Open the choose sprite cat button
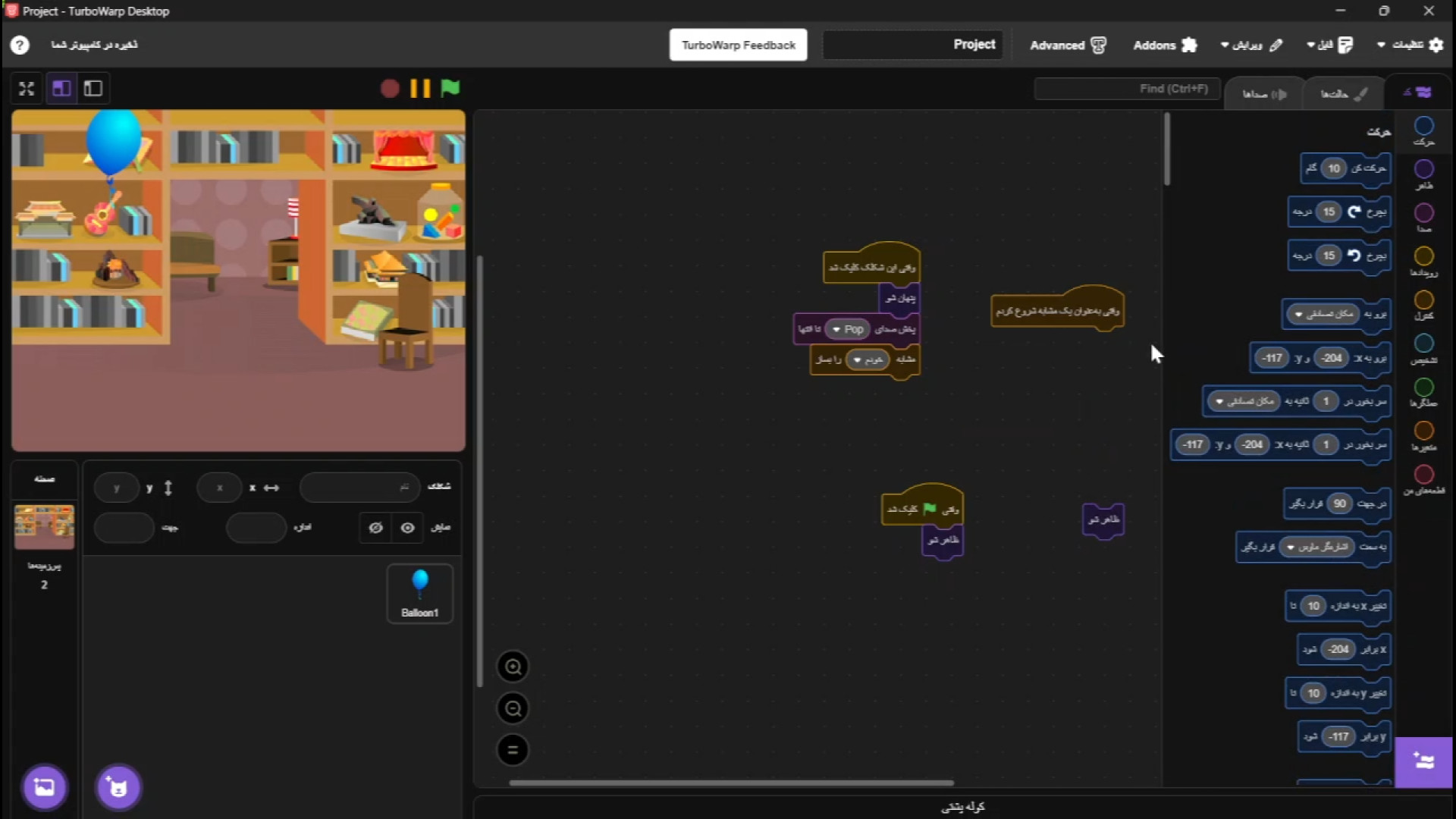 click(x=118, y=787)
